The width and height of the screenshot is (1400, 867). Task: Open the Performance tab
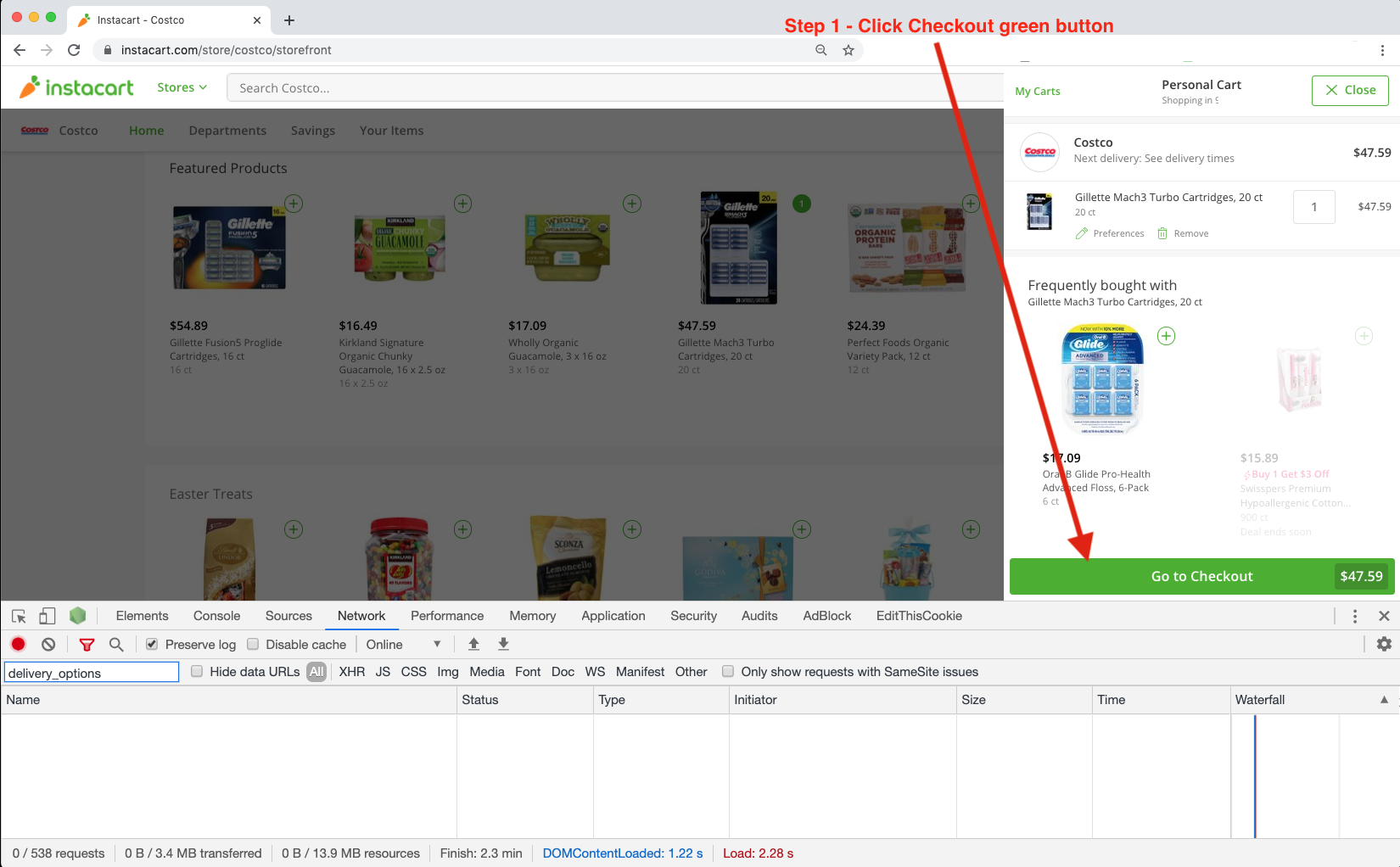(447, 616)
